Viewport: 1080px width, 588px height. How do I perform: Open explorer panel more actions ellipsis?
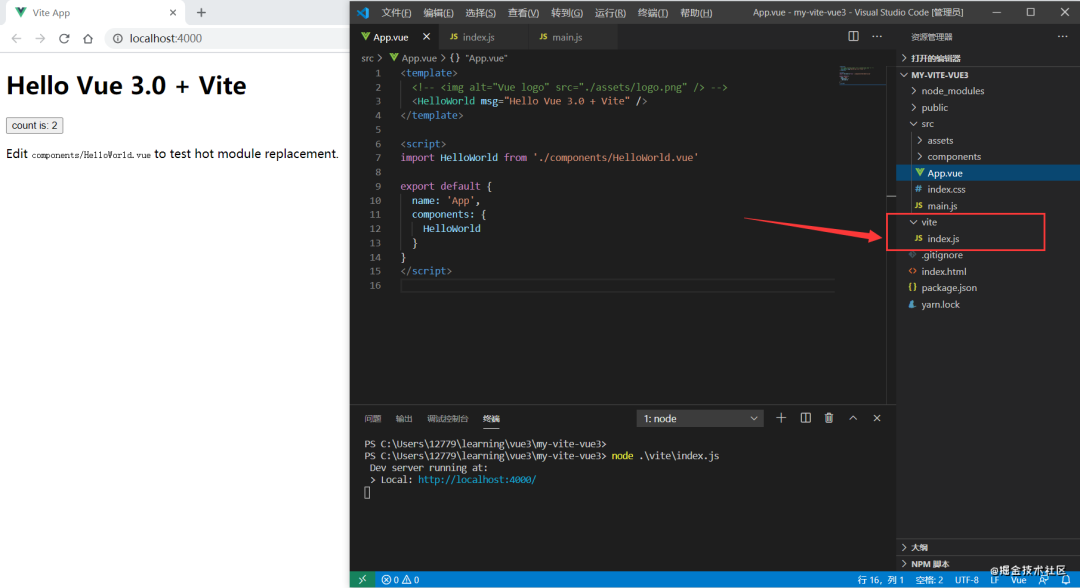tap(1063, 36)
